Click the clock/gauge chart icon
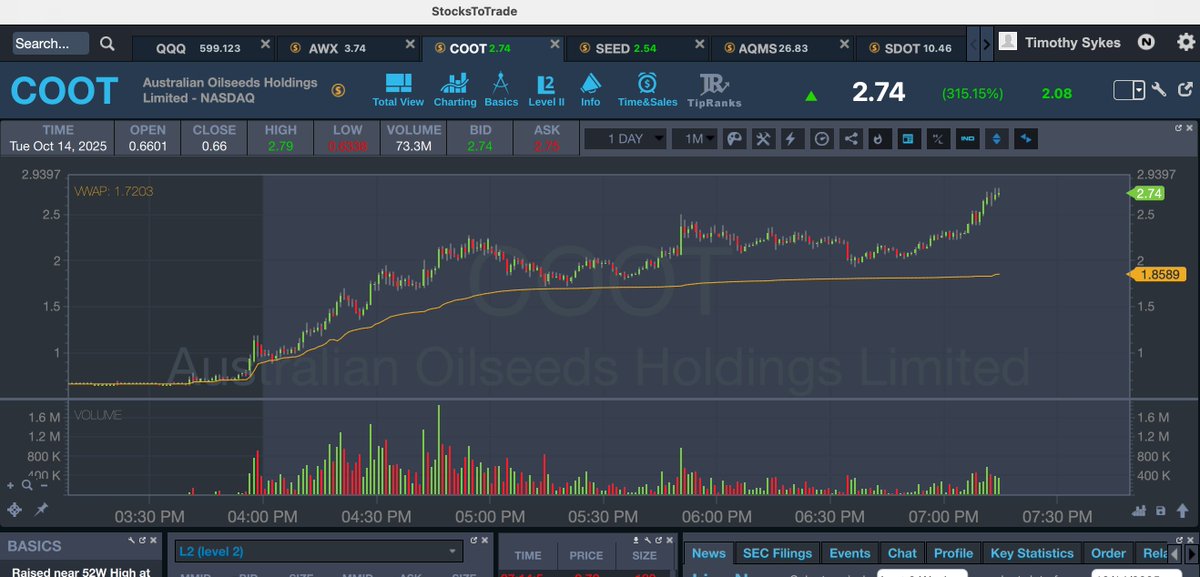This screenshot has width=1200, height=577. pos(821,139)
